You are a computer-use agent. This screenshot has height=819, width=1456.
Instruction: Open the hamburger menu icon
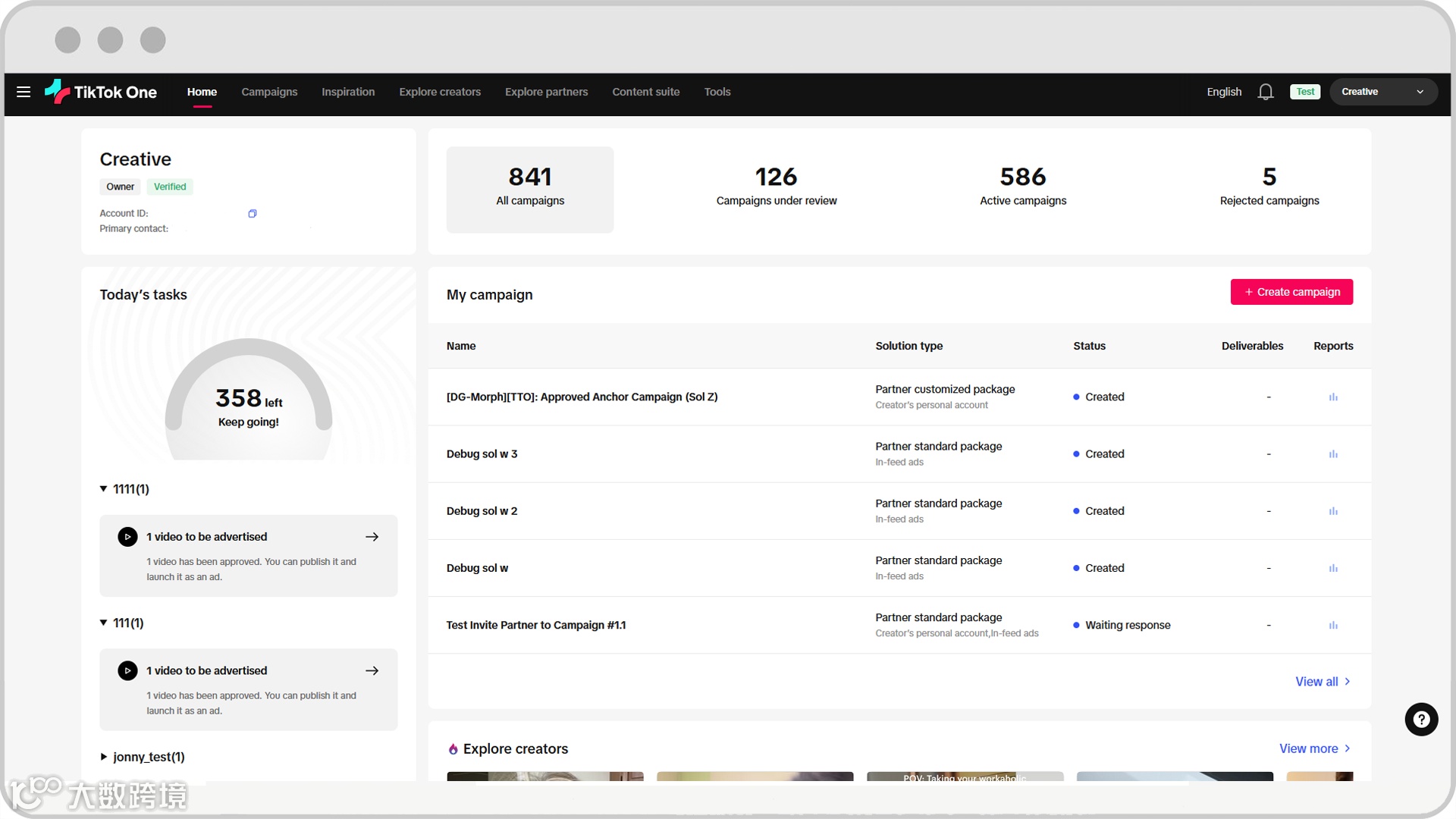pyautogui.click(x=24, y=92)
